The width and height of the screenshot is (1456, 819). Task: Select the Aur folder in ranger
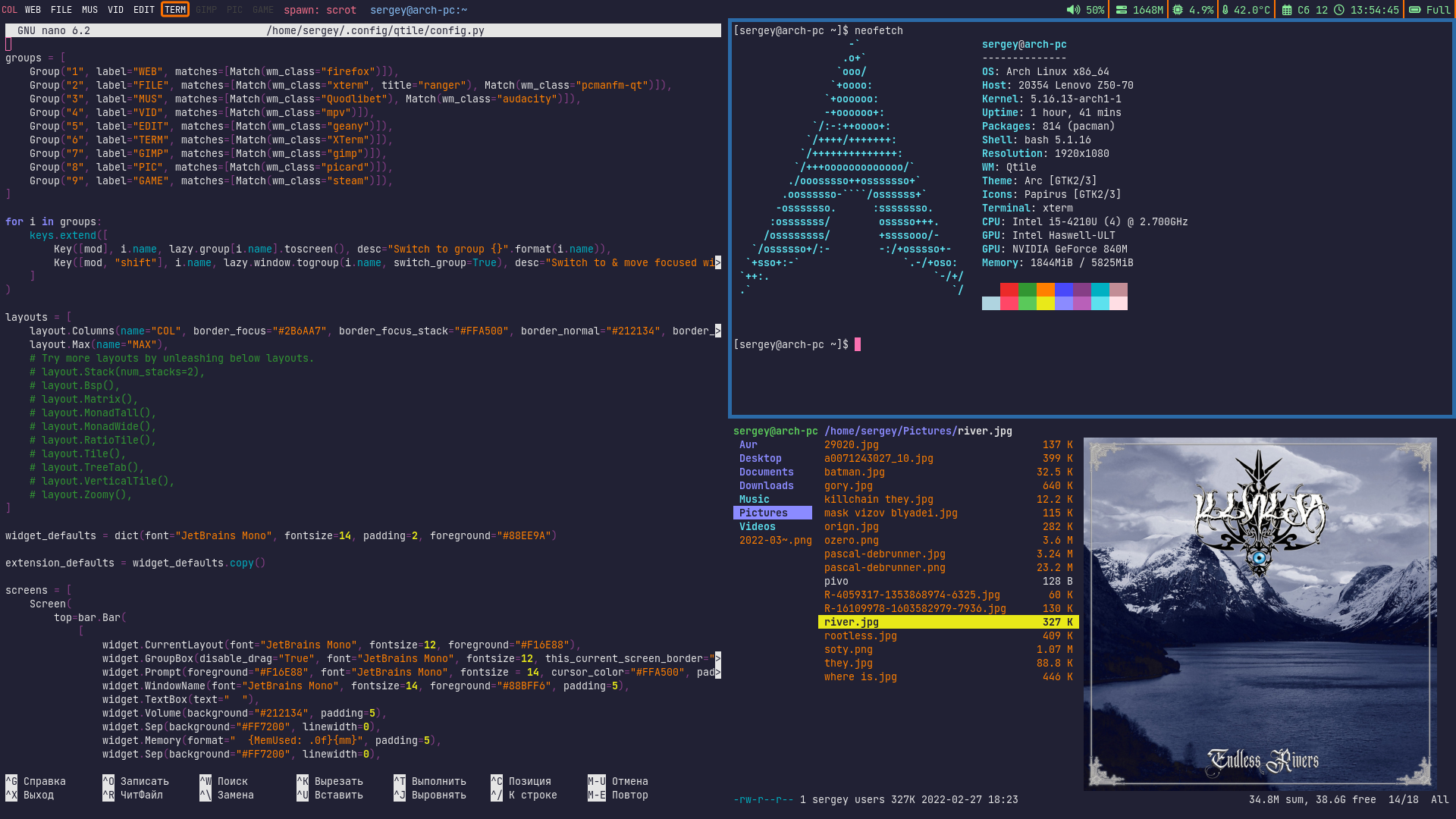pyautogui.click(x=748, y=444)
